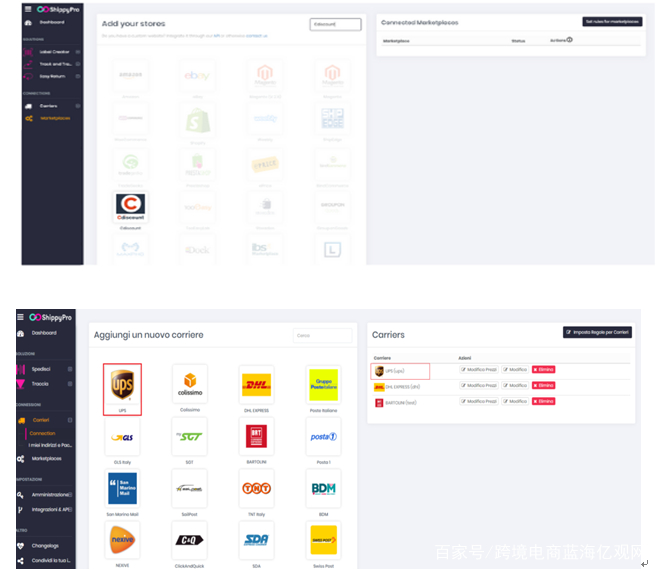Expand Amministrazione sidebar section

pos(70,495)
